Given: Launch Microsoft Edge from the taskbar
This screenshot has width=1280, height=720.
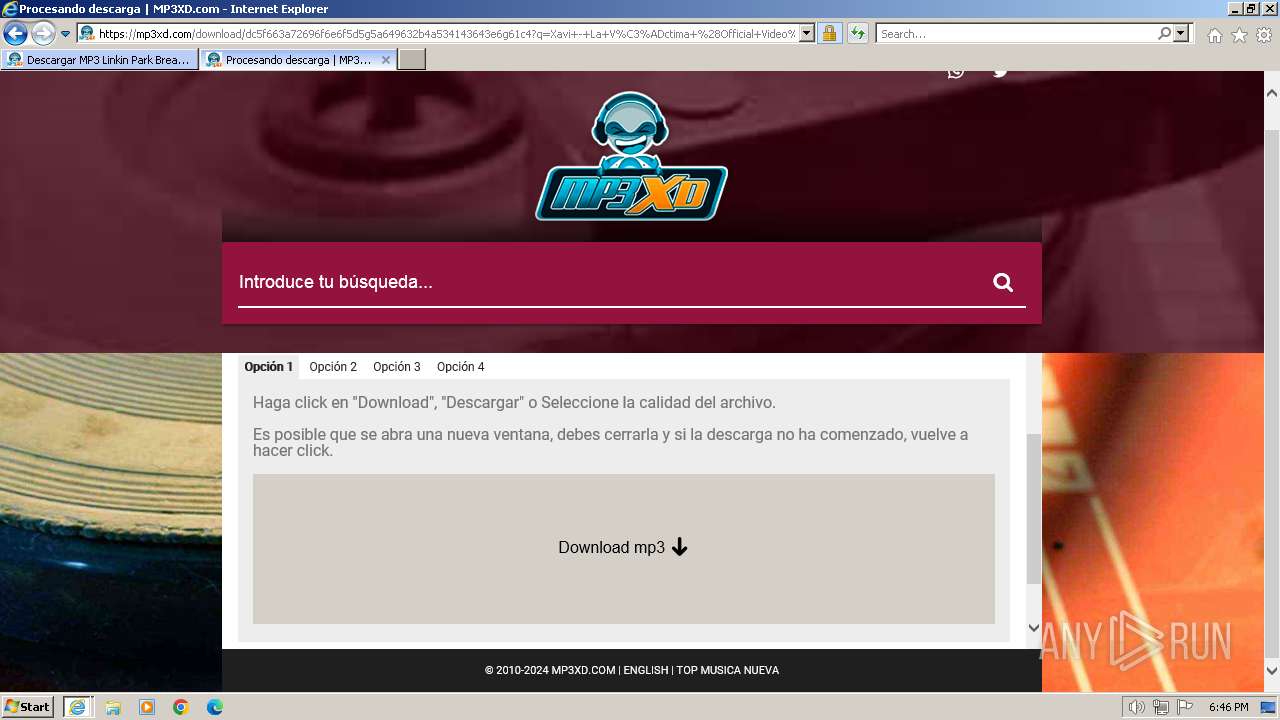Looking at the screenshot, I should click(215, 707).
